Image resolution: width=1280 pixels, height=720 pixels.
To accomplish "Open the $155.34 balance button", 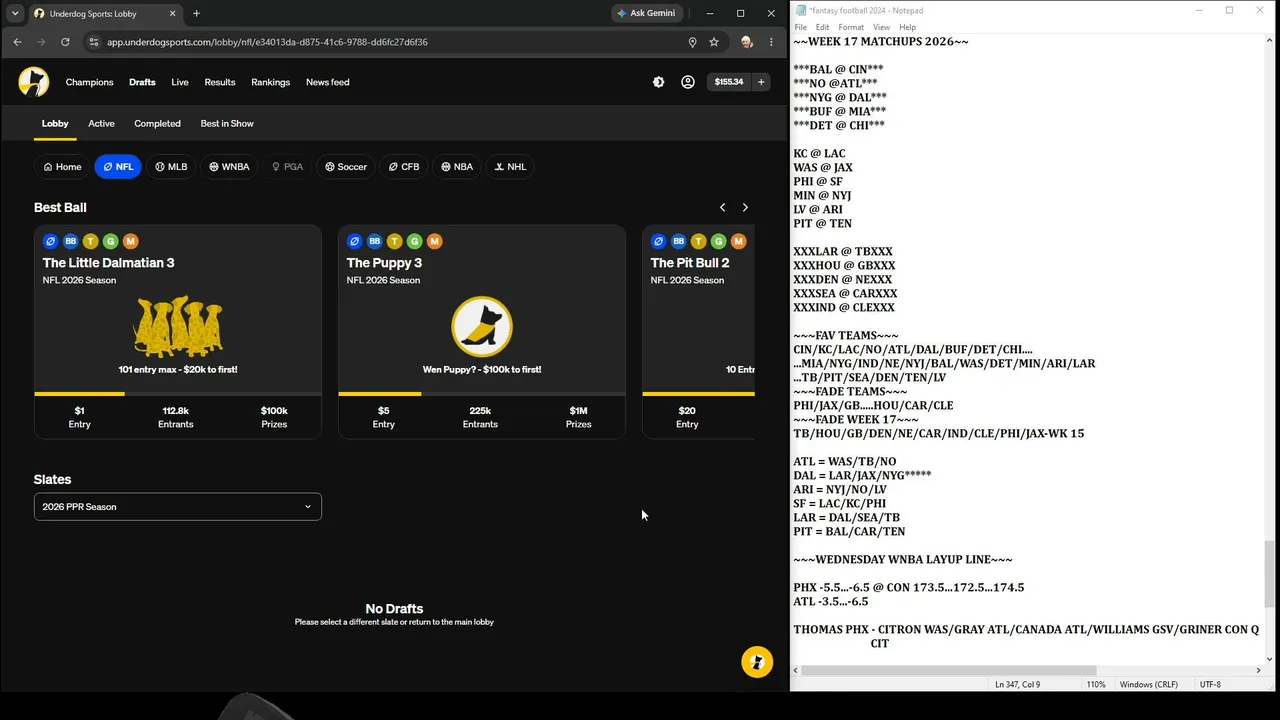I will tap(729, 82).
